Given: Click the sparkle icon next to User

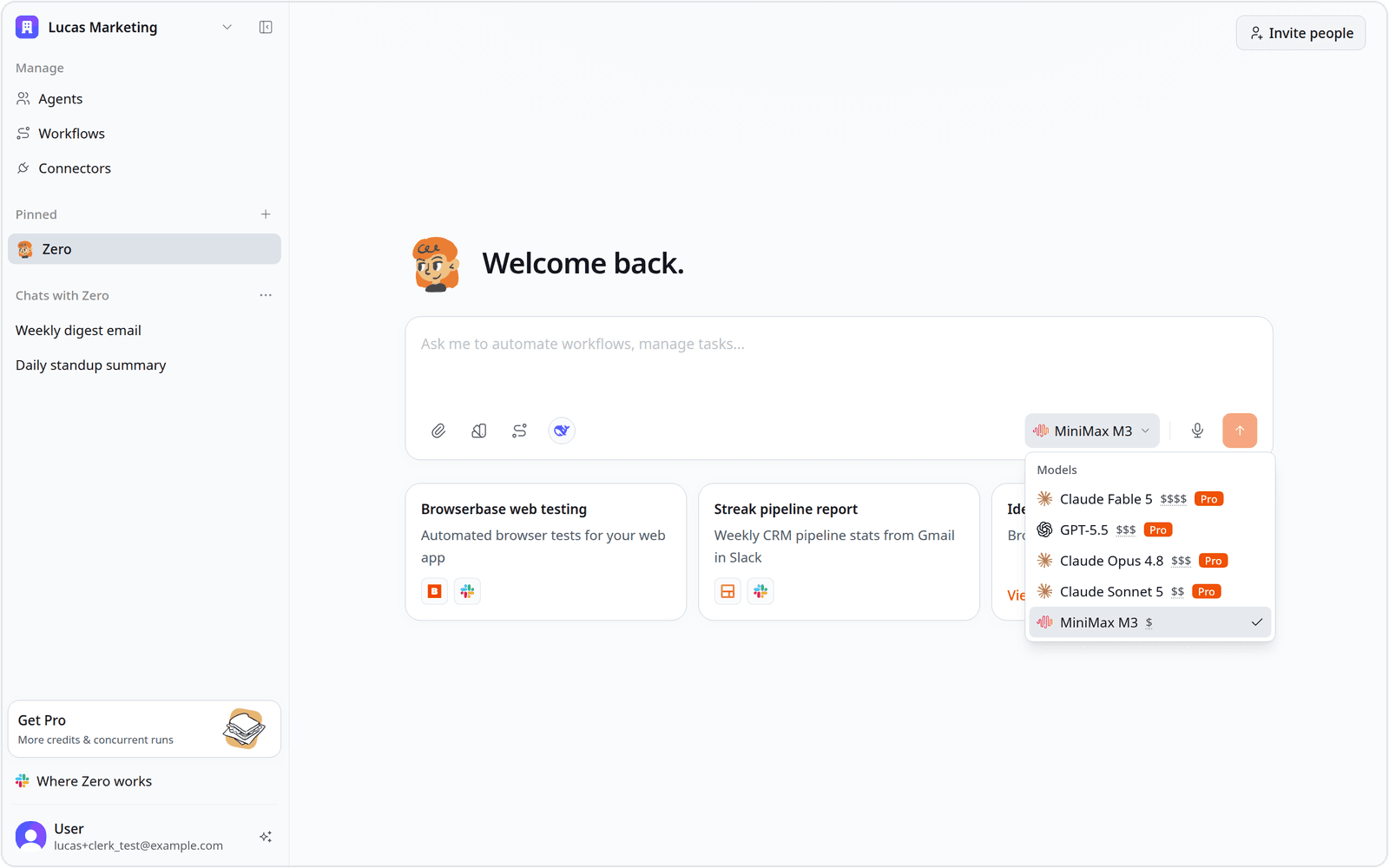Looking at the screenshot, I should [x=266, y=837].
